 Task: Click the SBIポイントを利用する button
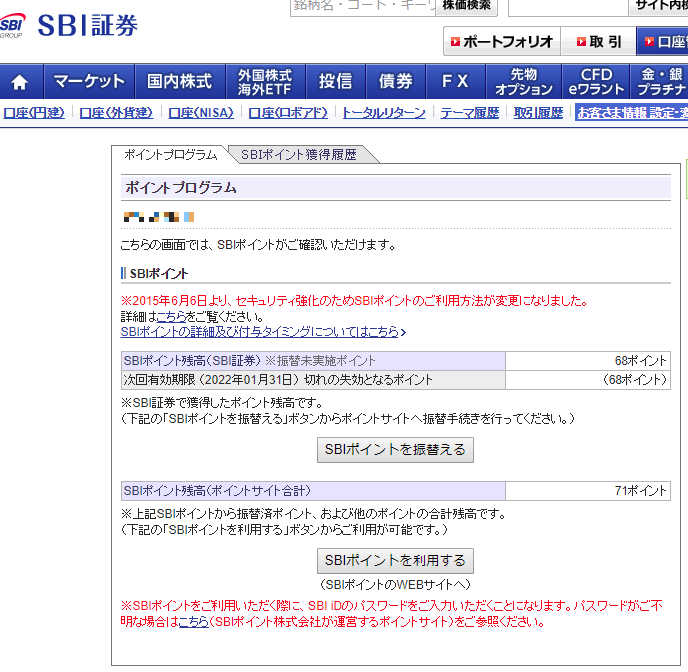tap(395, 561)
